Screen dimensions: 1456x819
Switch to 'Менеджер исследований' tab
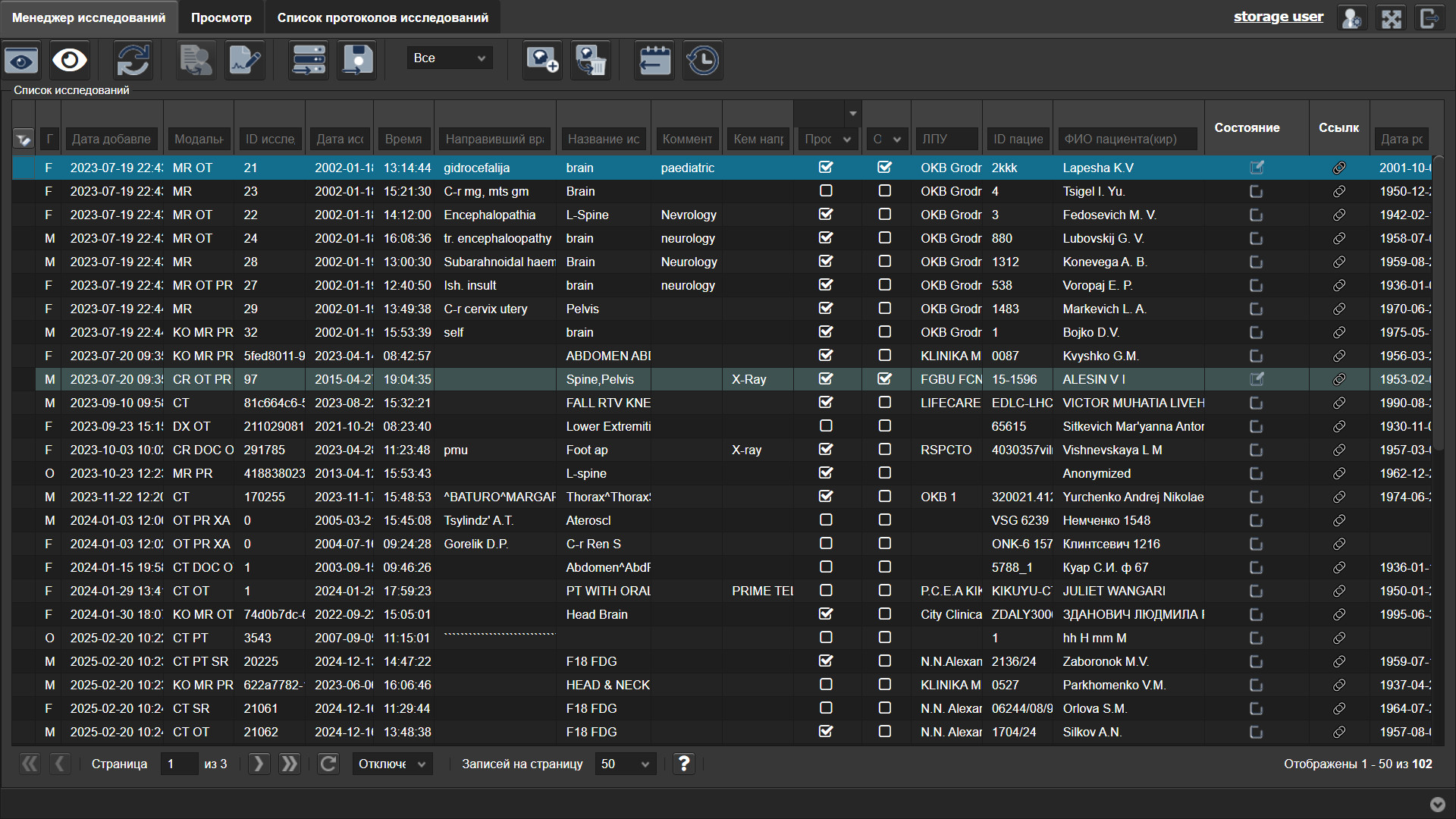point(89,17)
